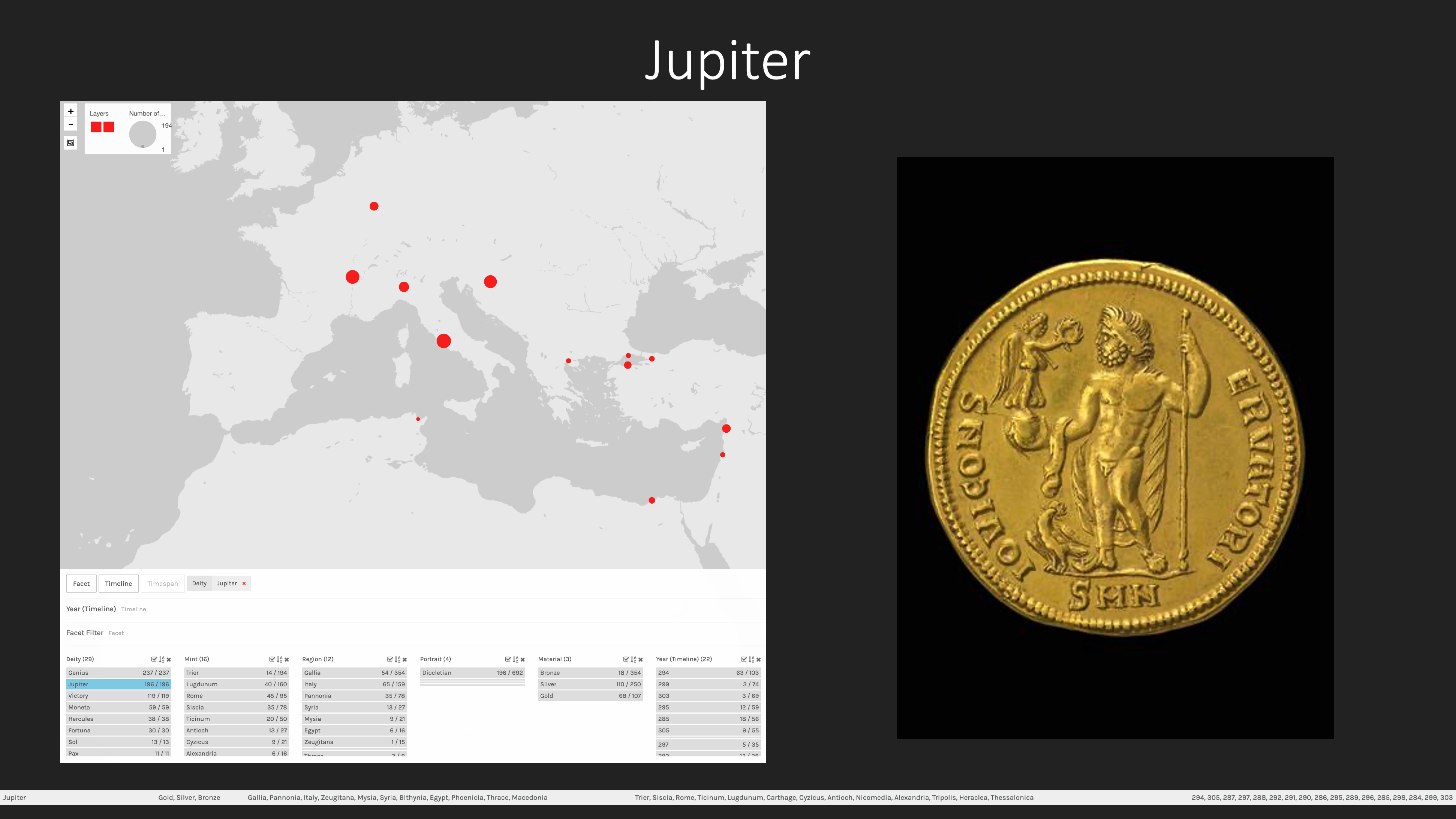Switch to the Timeline tab
1456x819 pixels.
tap(118, 583)
